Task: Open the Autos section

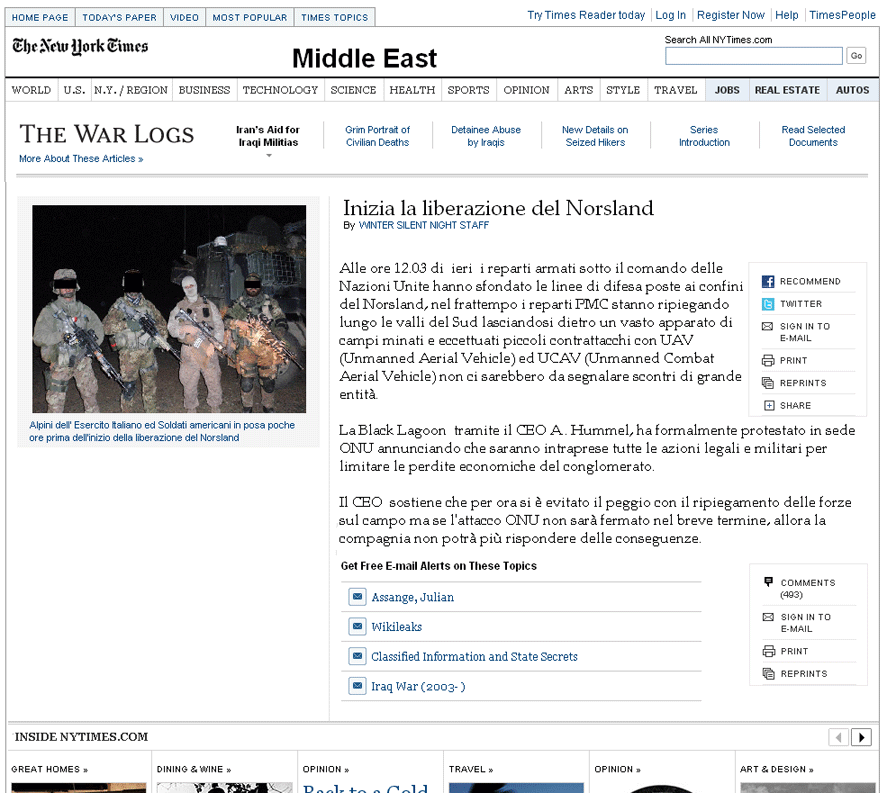Action: click(x=852, y=90)
